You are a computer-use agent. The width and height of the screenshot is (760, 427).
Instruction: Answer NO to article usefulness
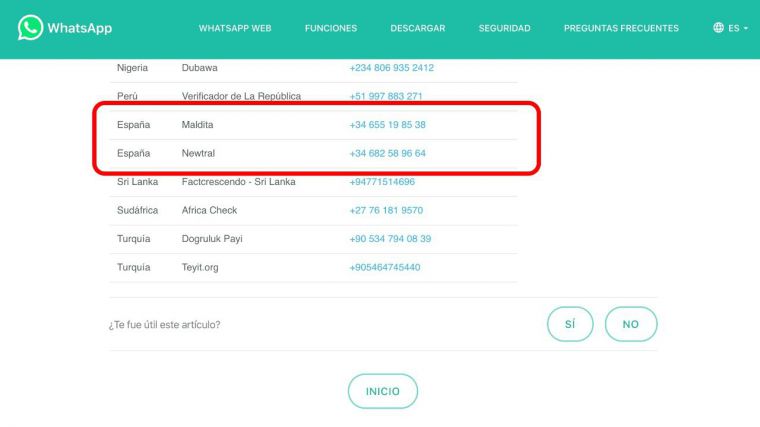click(x=631, y=324)
